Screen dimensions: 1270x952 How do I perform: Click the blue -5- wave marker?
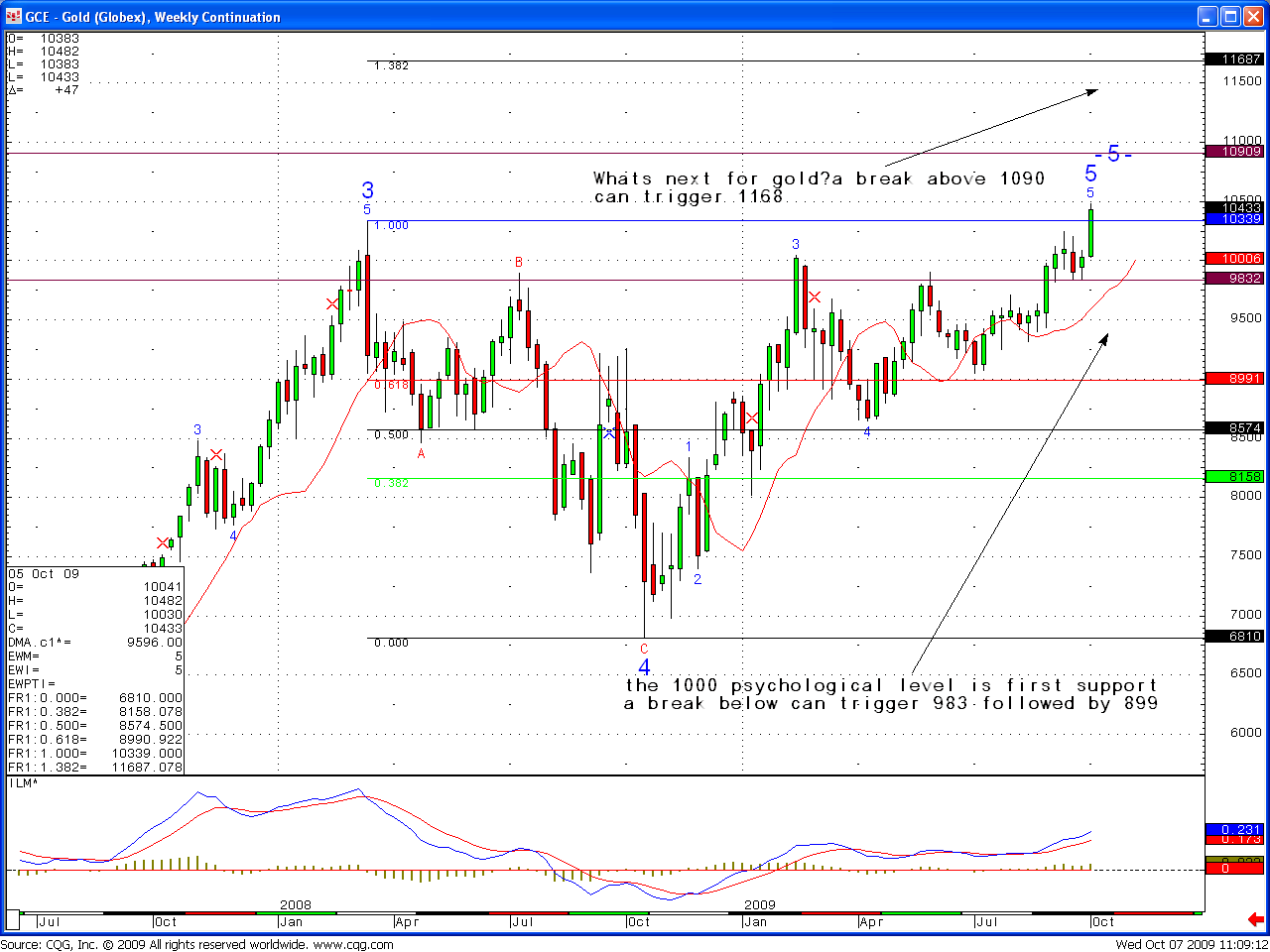tap(1113, 154)
